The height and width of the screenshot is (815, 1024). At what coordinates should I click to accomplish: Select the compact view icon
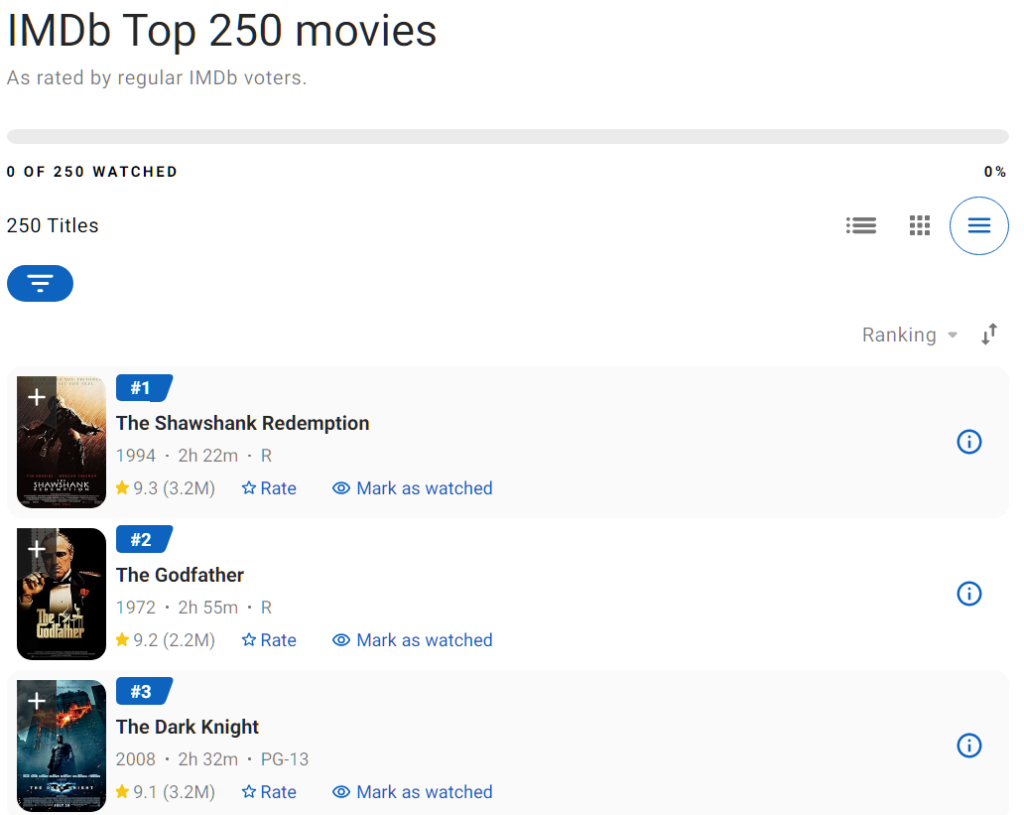(979, 226)
